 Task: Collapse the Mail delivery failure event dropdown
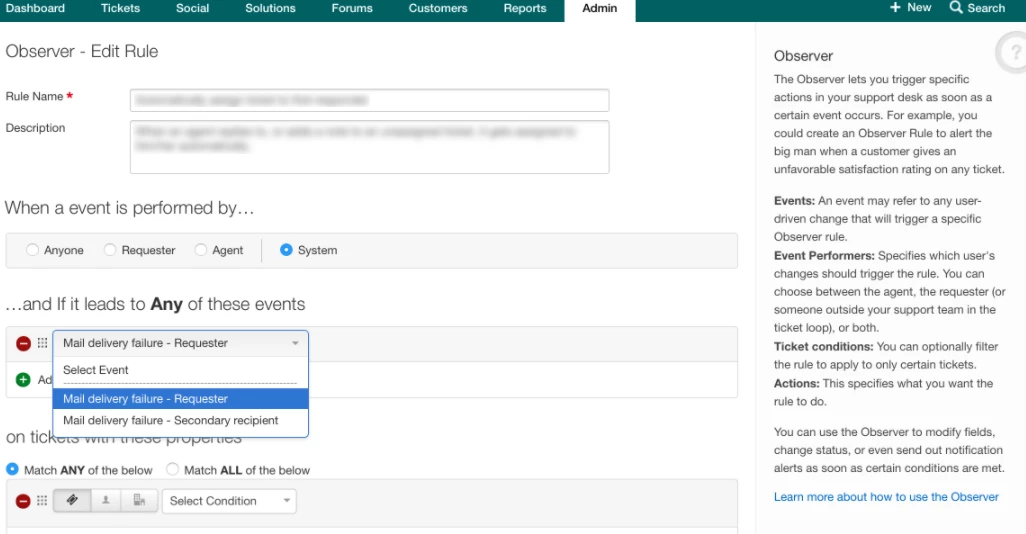click(181, 343)
